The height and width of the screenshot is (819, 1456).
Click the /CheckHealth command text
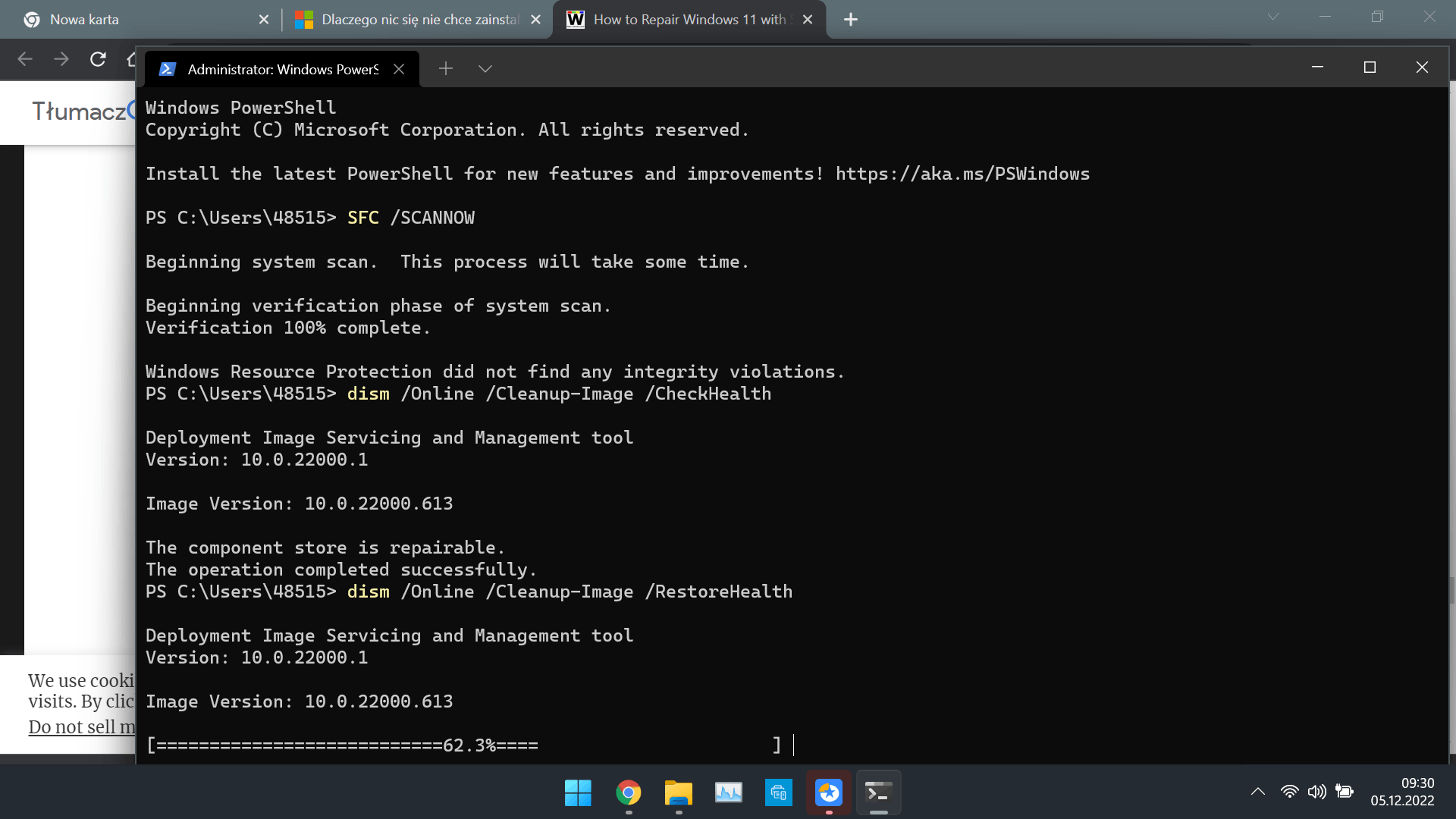coord(708,394)
